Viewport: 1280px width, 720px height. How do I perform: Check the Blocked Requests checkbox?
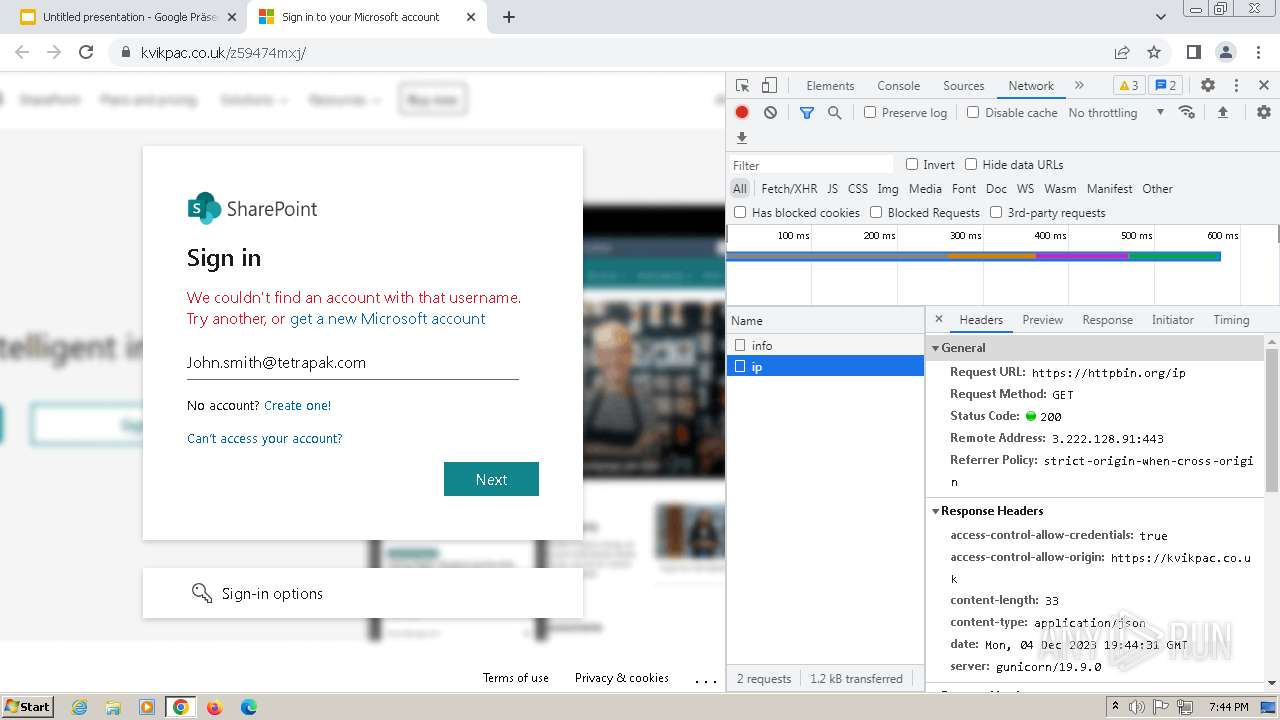876,212
